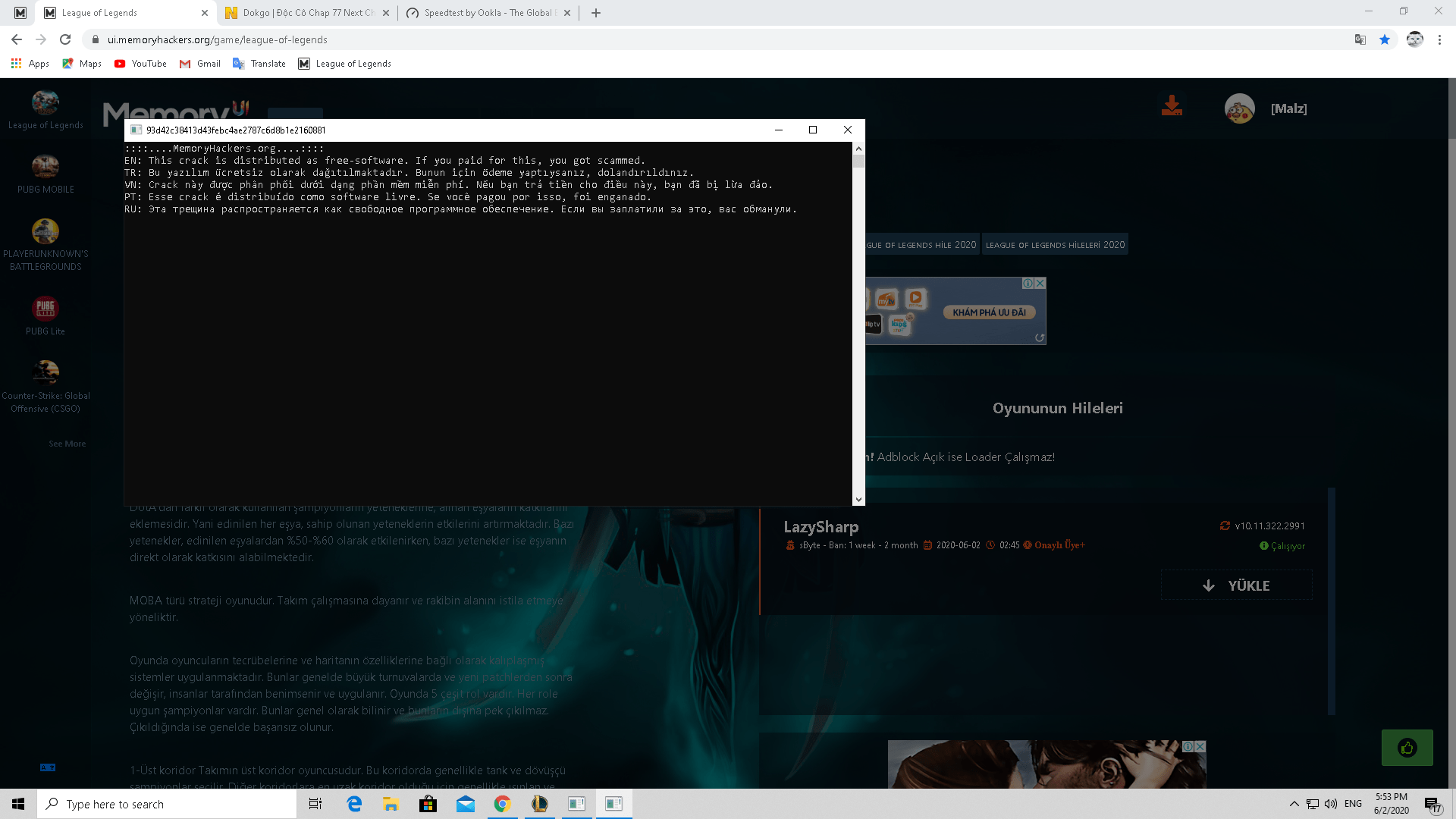Viewport: 1456px width, 819px height.
Task: Switch to Dokgo Độc Cô Chap 77 tab
Action: point(308,13)
